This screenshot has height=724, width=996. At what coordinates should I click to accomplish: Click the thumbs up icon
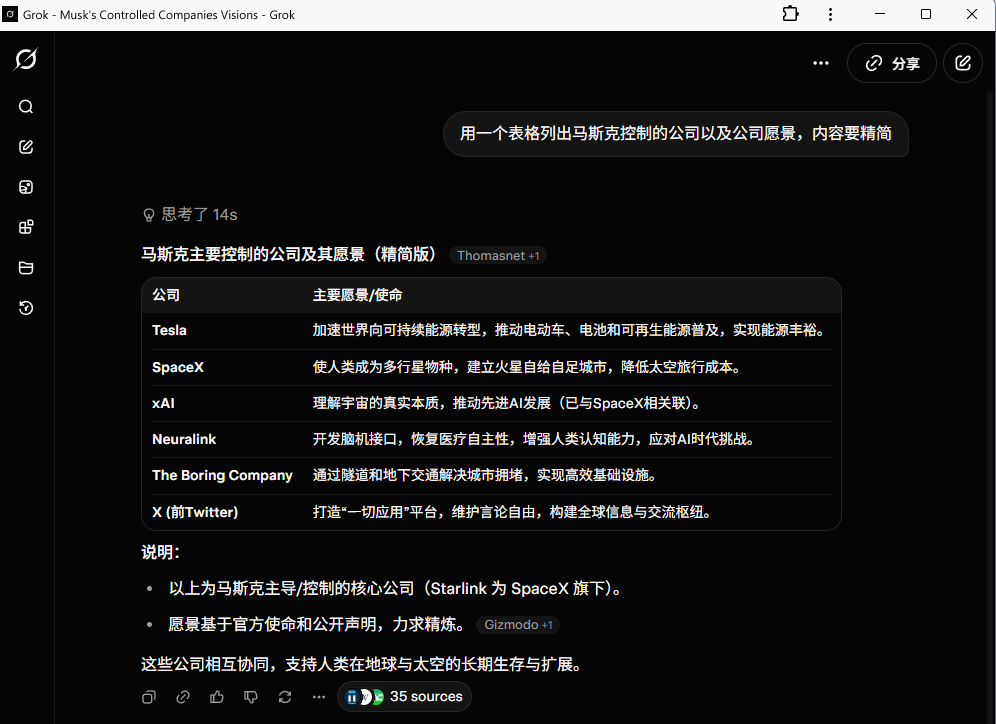[217, 697]
